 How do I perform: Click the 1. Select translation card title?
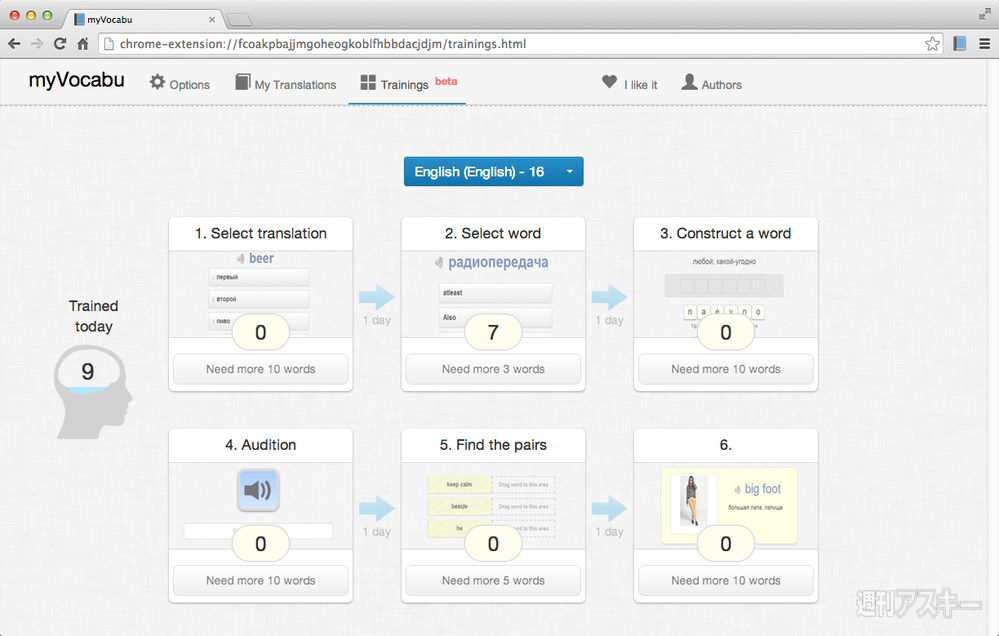[x=261, y=233]
